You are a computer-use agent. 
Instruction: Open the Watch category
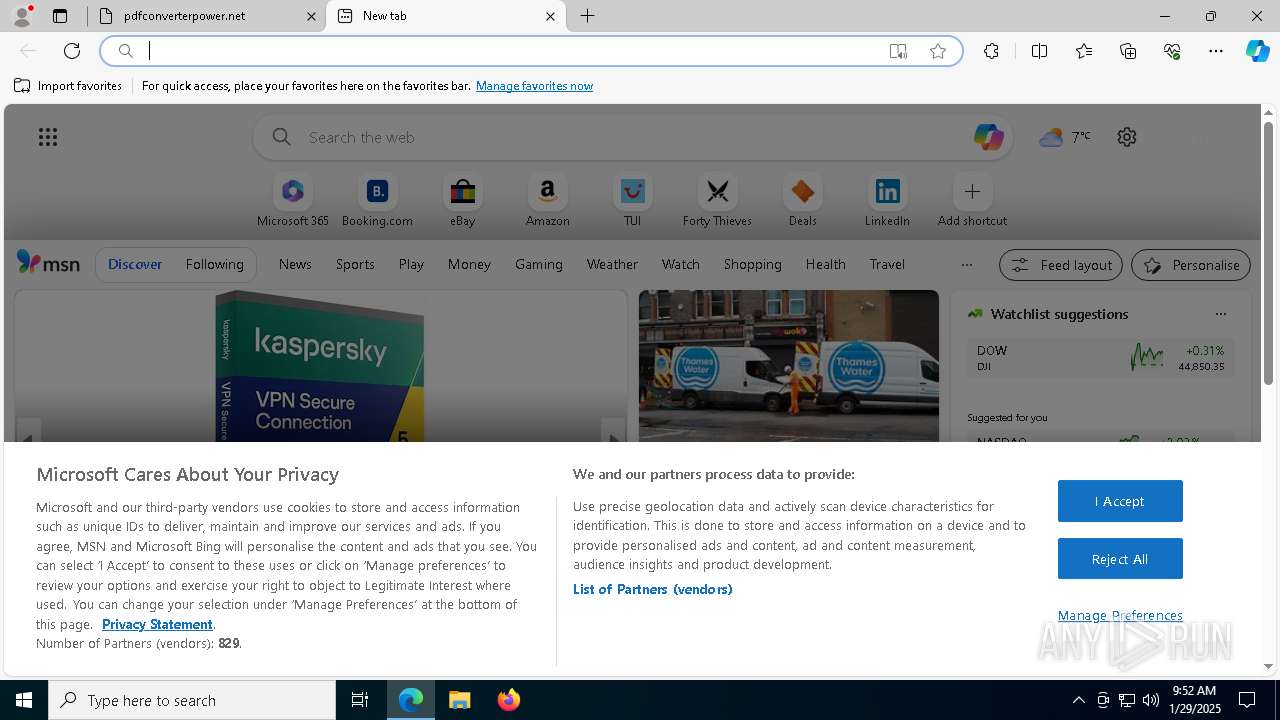tap(681, 264)
